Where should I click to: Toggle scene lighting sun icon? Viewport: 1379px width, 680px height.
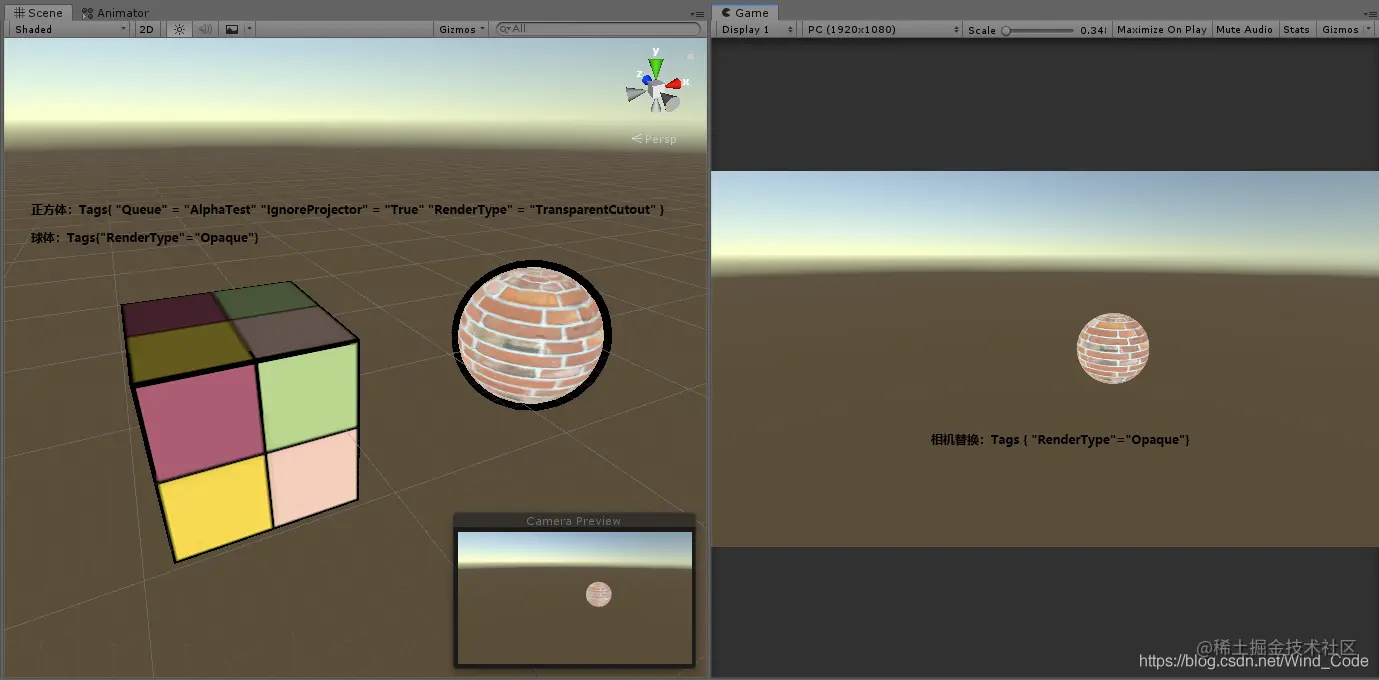click(179, 29)
